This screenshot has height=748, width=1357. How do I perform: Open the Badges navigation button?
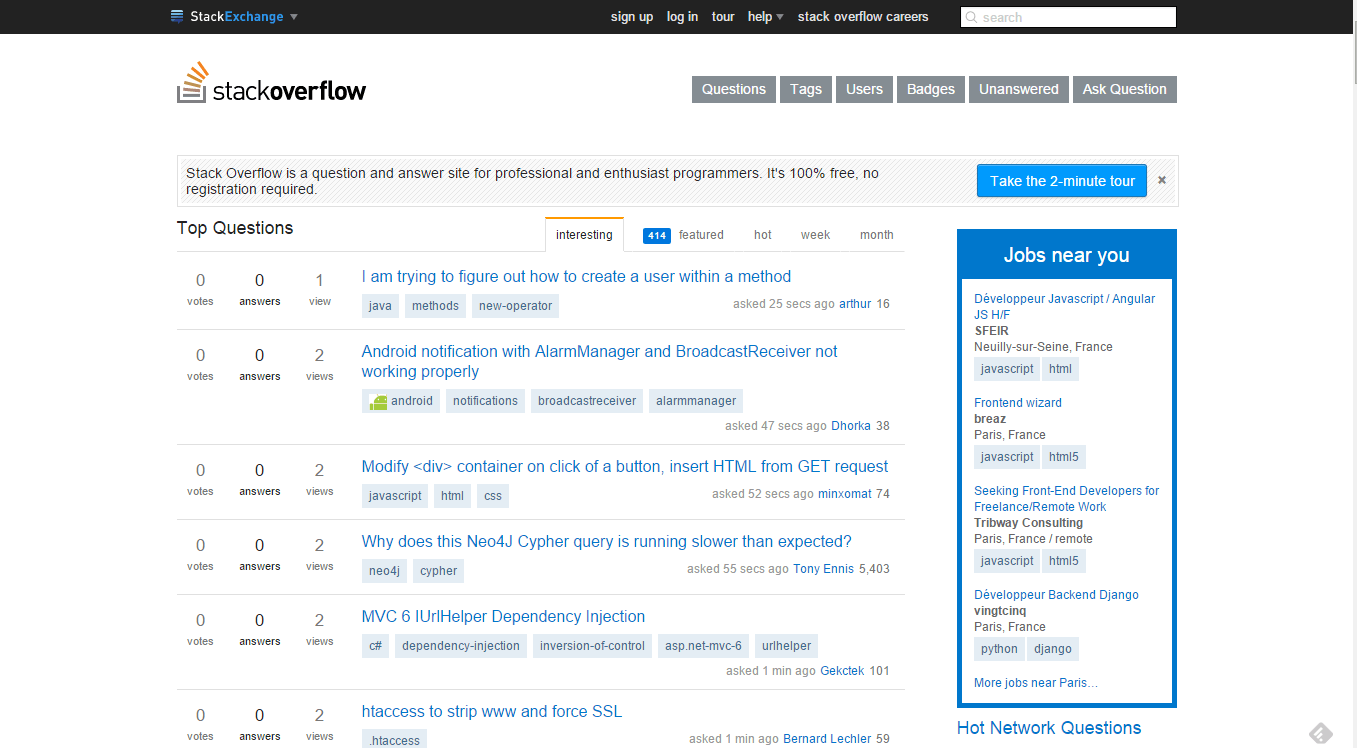pyautogui.click(x=931, y=89)
